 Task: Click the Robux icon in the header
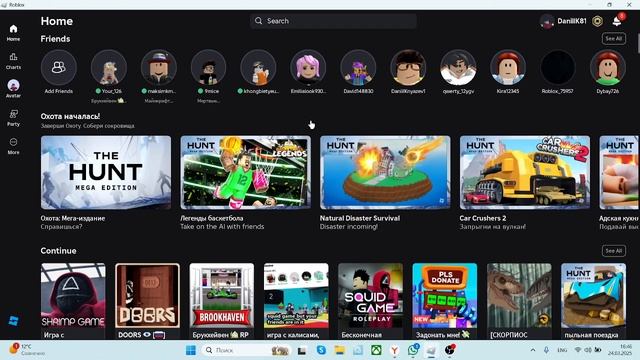click(597, 21)
